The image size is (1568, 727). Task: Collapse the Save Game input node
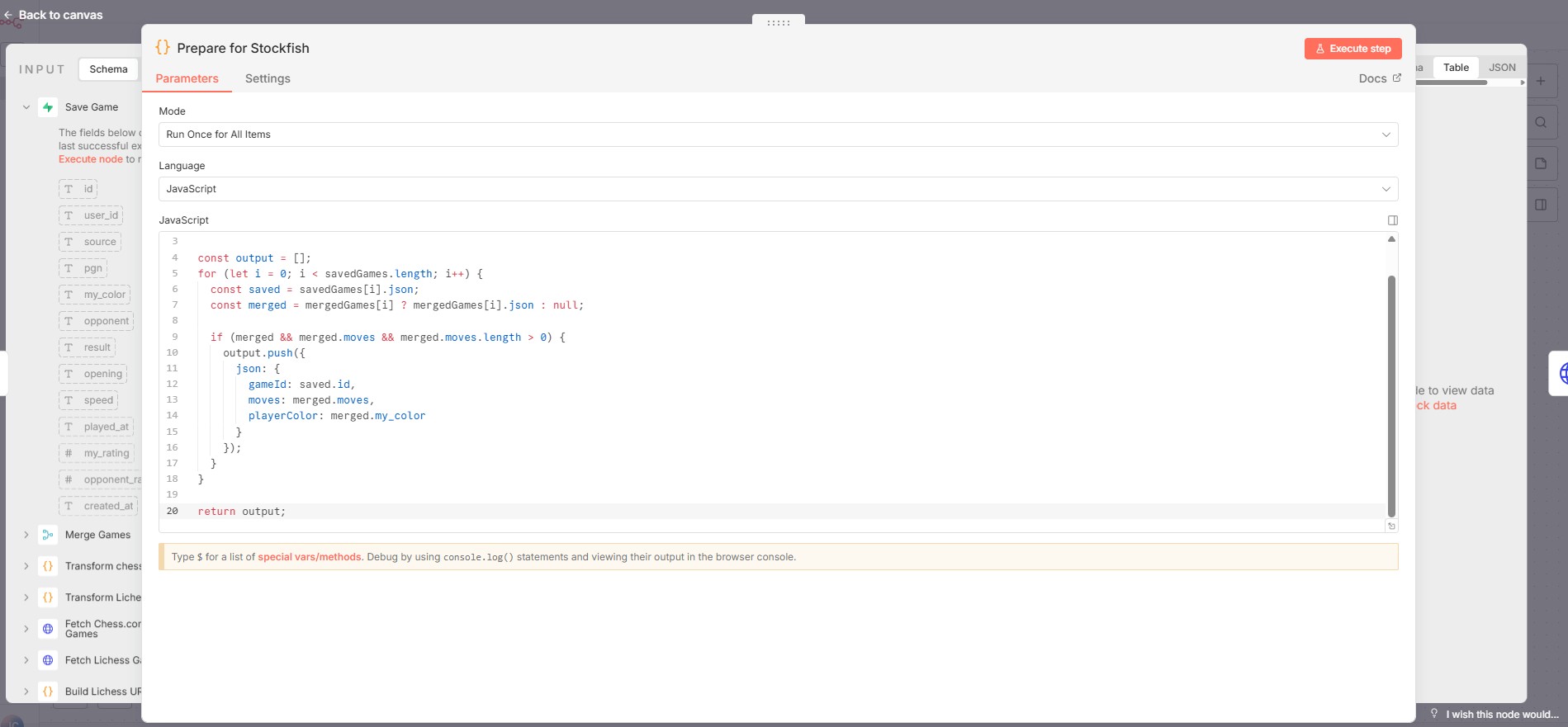tap(26, 107)
